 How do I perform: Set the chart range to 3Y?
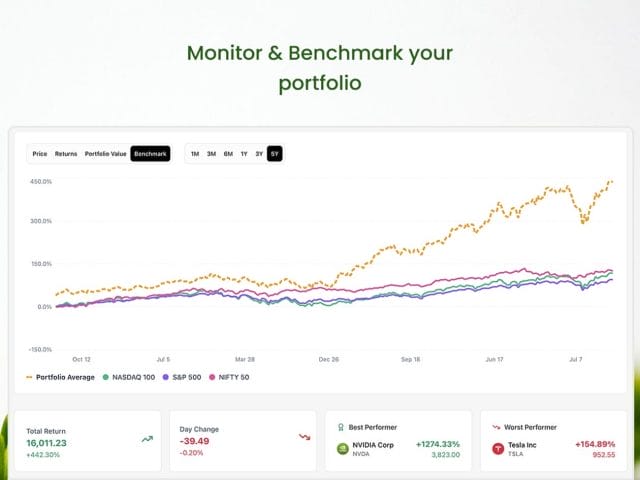259,154
